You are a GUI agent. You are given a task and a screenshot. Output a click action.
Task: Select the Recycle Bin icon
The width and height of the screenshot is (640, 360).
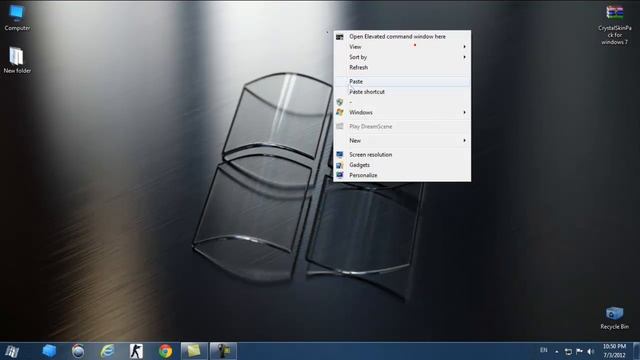(x=614, y=318)
